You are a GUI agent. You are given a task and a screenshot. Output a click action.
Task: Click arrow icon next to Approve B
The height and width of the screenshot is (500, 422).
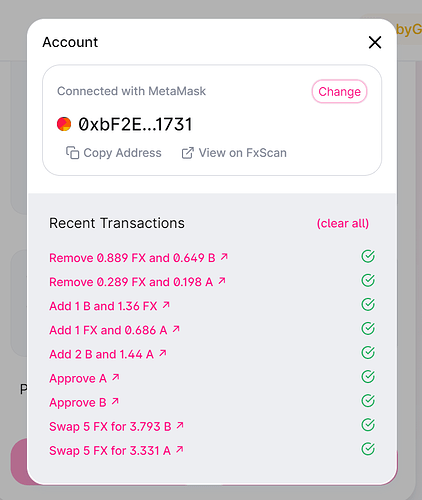115,401
